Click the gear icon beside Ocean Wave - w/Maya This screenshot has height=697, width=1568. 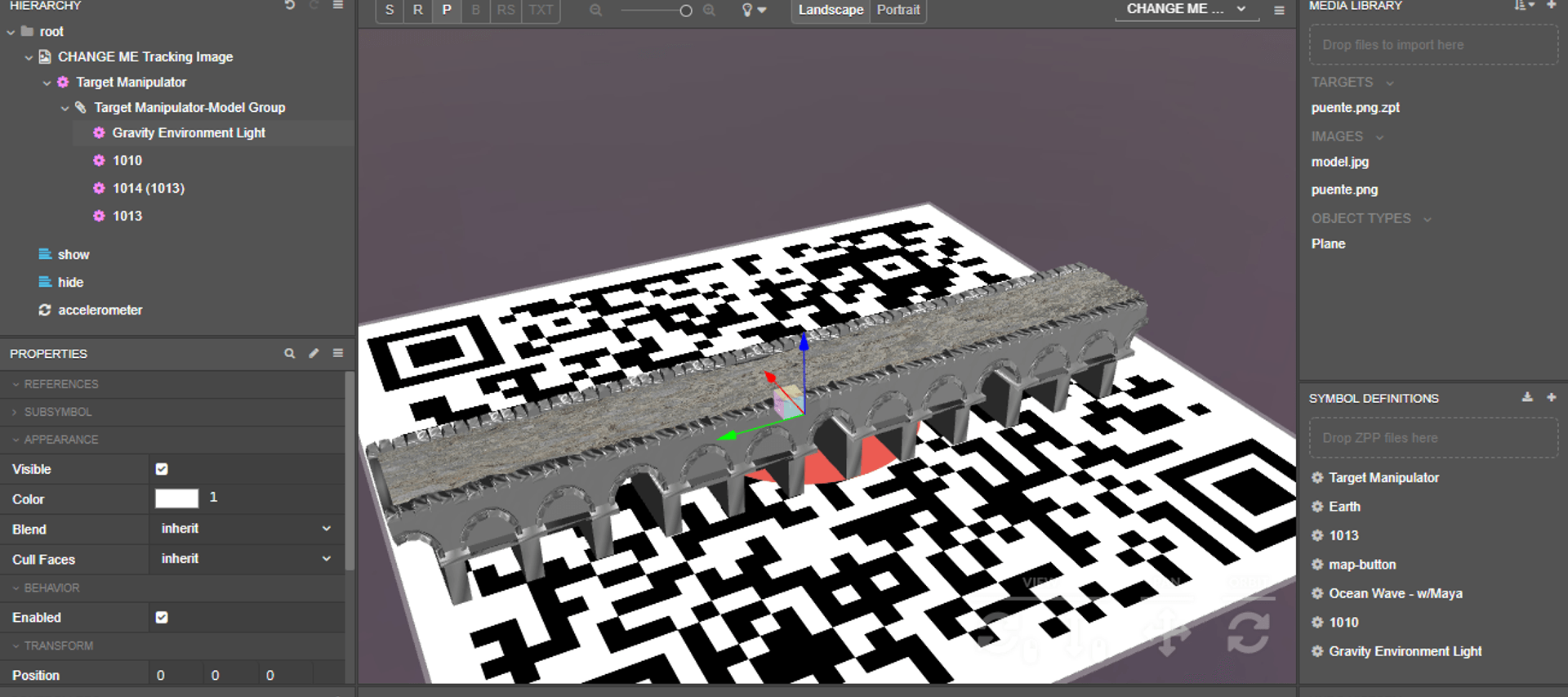(x=1317, y=593)
